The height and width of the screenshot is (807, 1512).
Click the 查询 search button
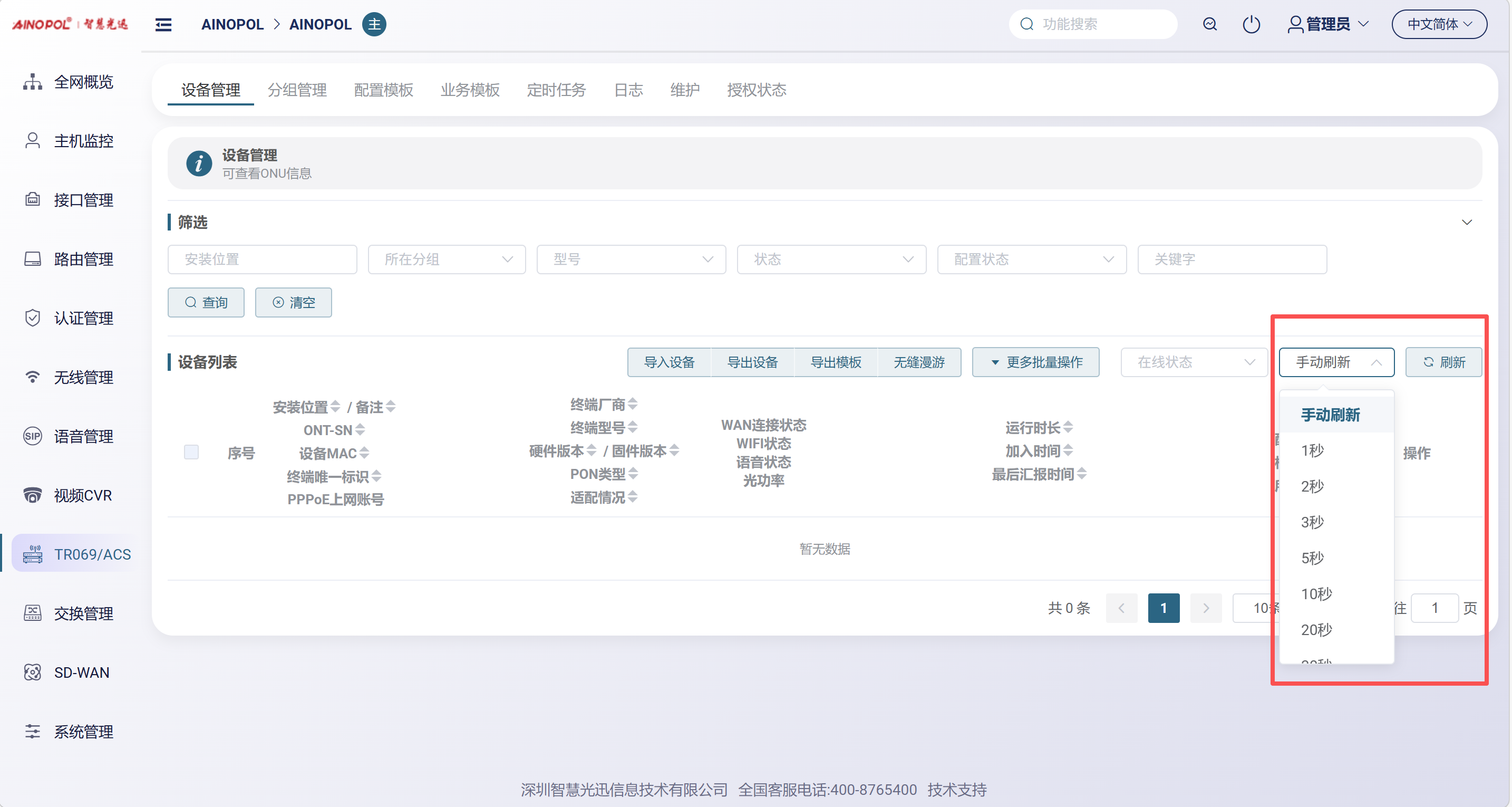pyautogui.click(x=206, y=302)
